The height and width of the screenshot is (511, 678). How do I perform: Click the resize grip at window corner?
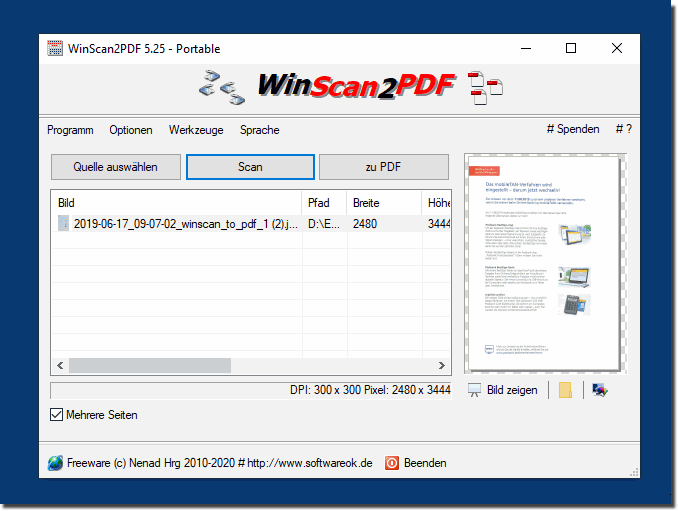coord(634,473)
